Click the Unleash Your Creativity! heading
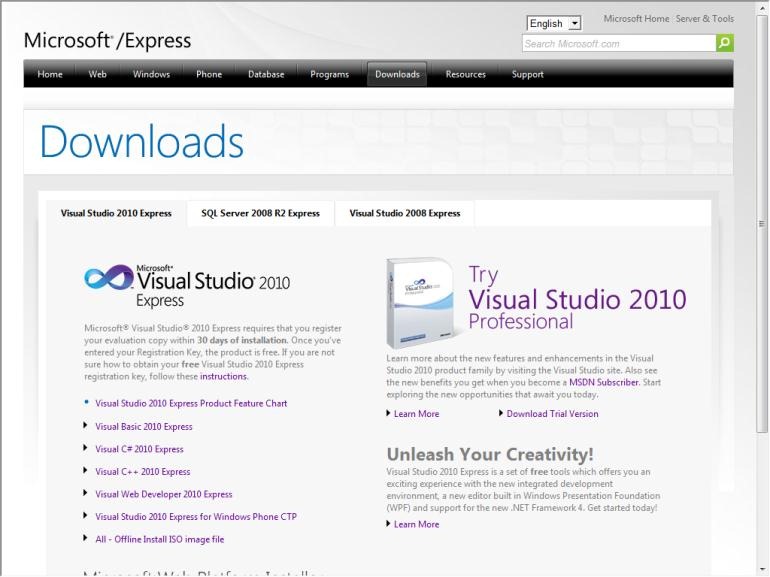The image size is (770, 577). coord(490,454)
